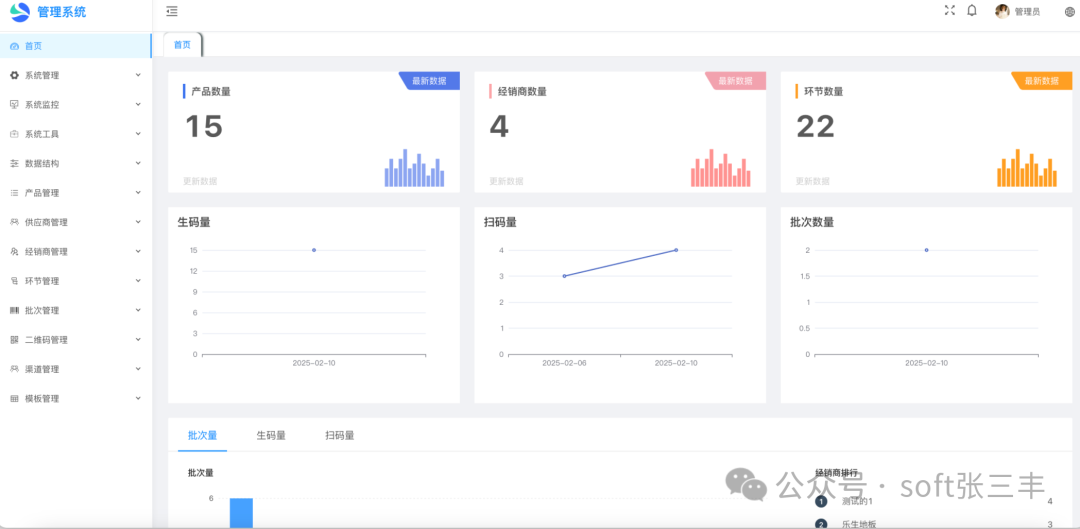
Task: Switch to the 扫码量 tab
Action: point(339,436)
